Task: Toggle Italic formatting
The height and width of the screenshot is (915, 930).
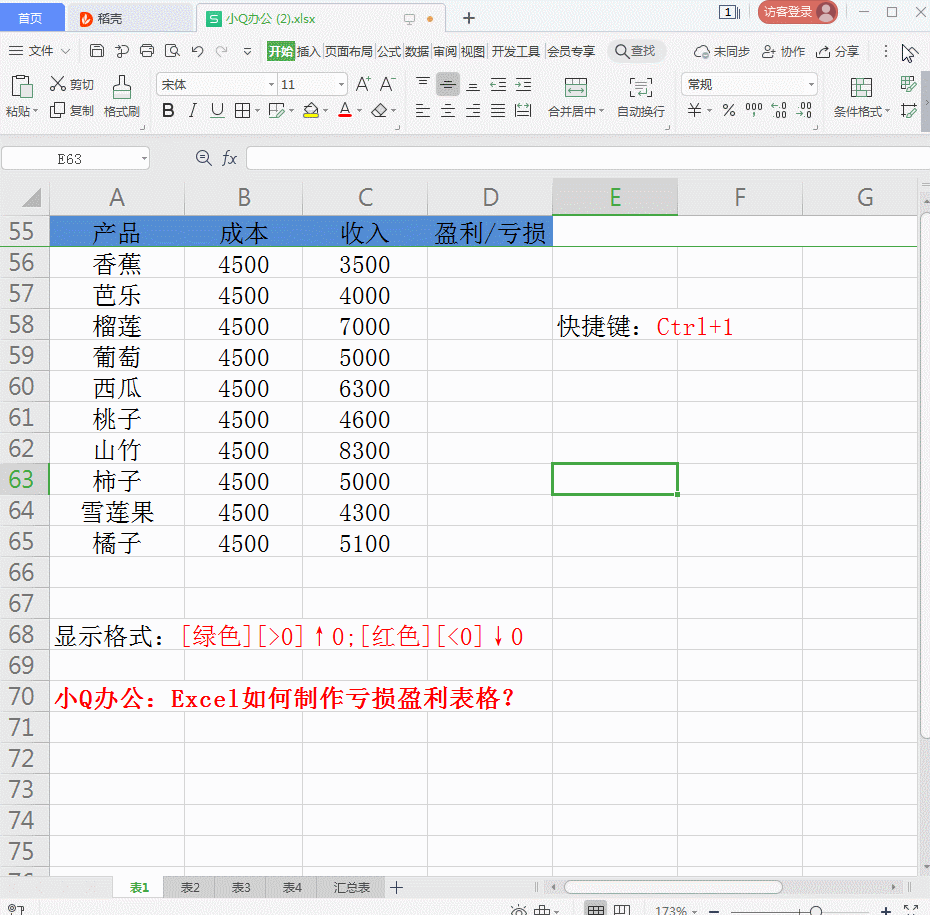Action: pyautogui.click(x=192, y=111)
